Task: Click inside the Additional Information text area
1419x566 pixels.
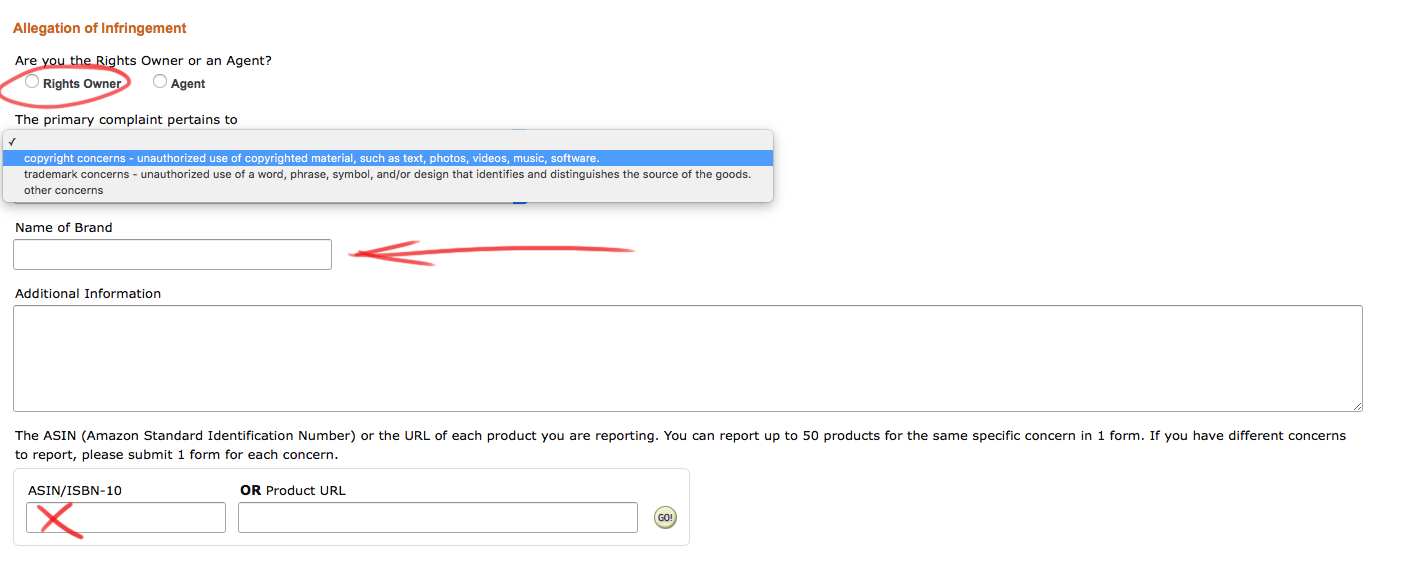Action: tap(688, 358)
